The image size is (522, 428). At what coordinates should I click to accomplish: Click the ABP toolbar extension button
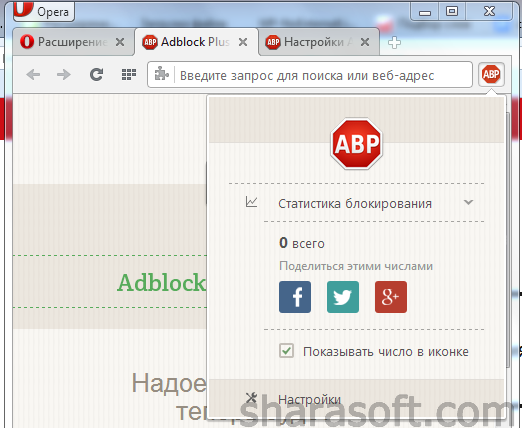tap(491, 74)
